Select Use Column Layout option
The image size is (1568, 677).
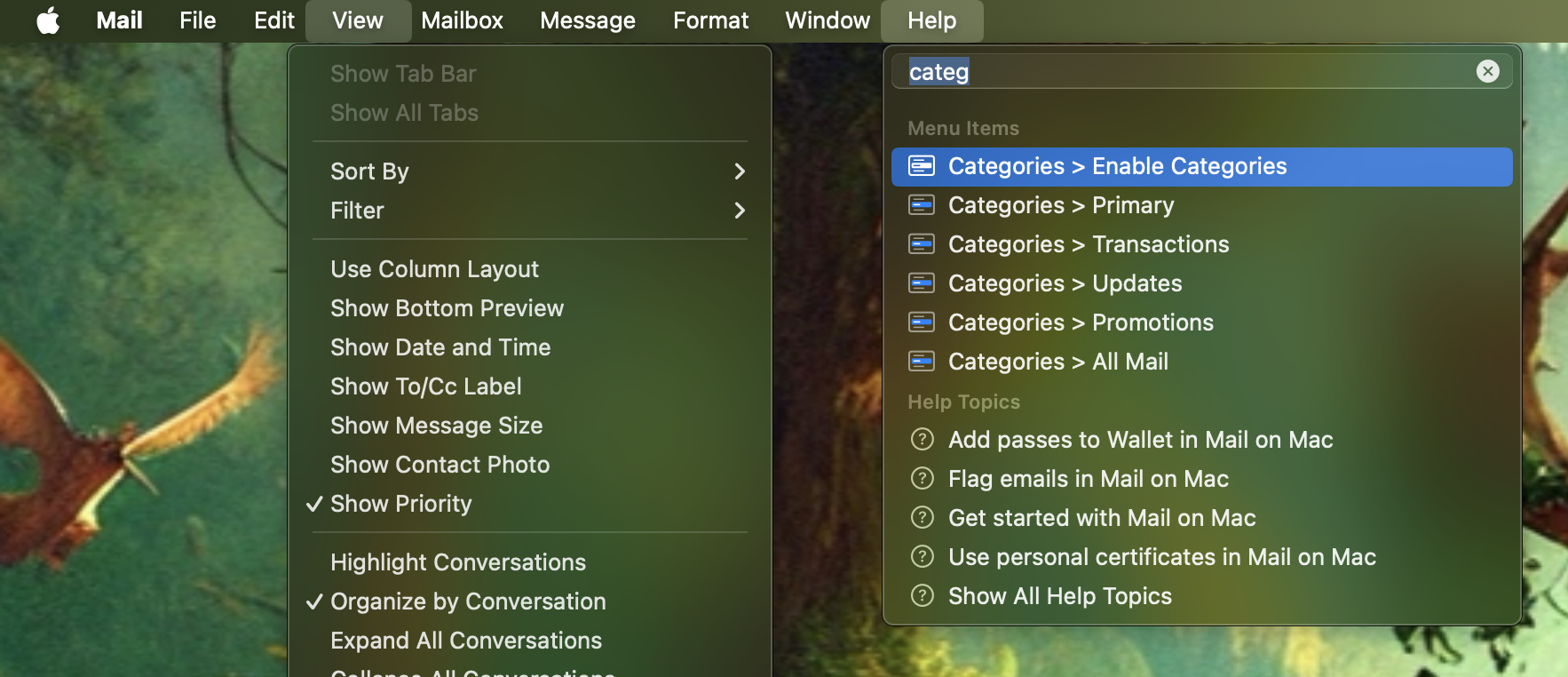pos(434,269)
